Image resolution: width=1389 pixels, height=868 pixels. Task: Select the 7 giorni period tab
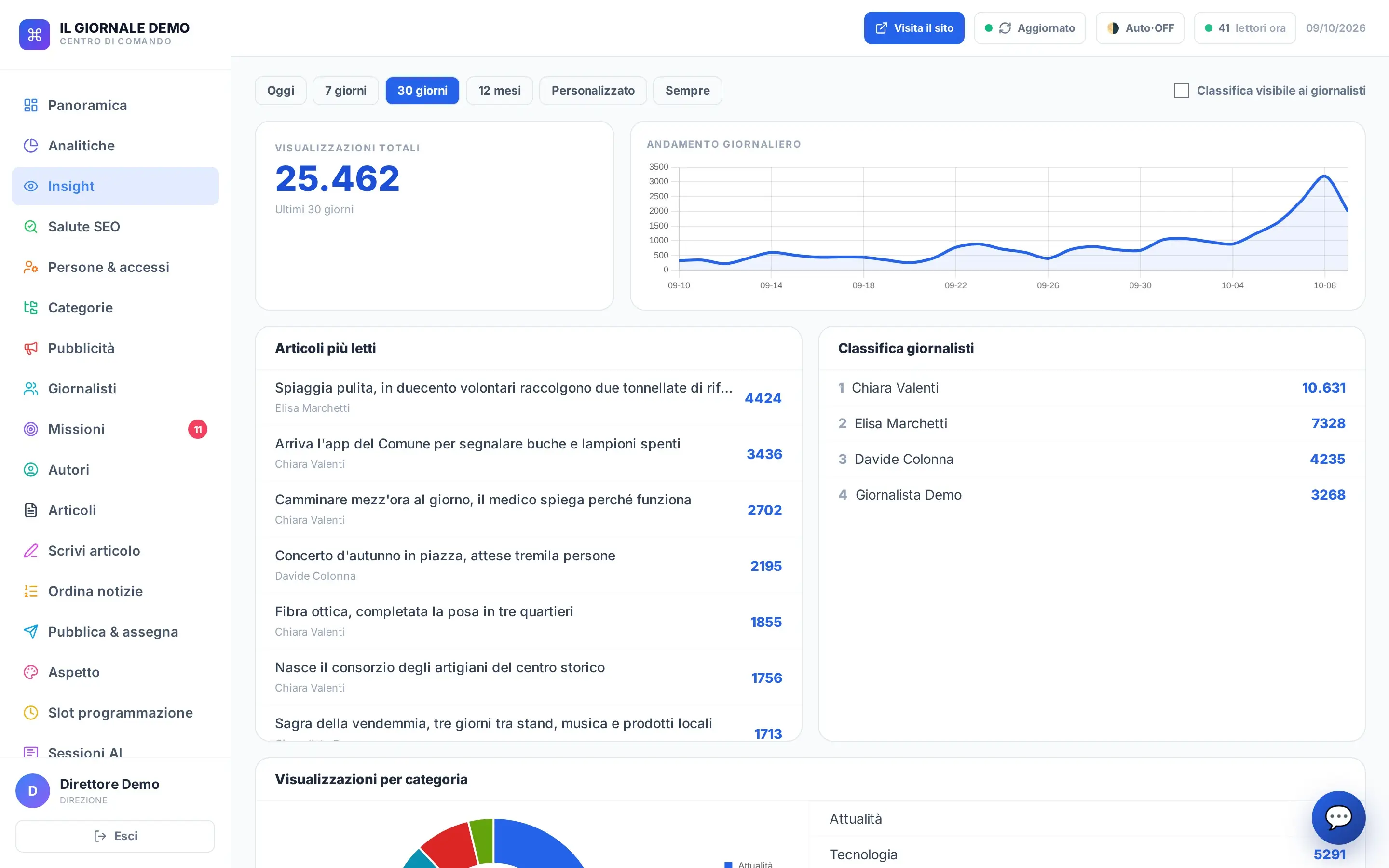click(345, 91)
